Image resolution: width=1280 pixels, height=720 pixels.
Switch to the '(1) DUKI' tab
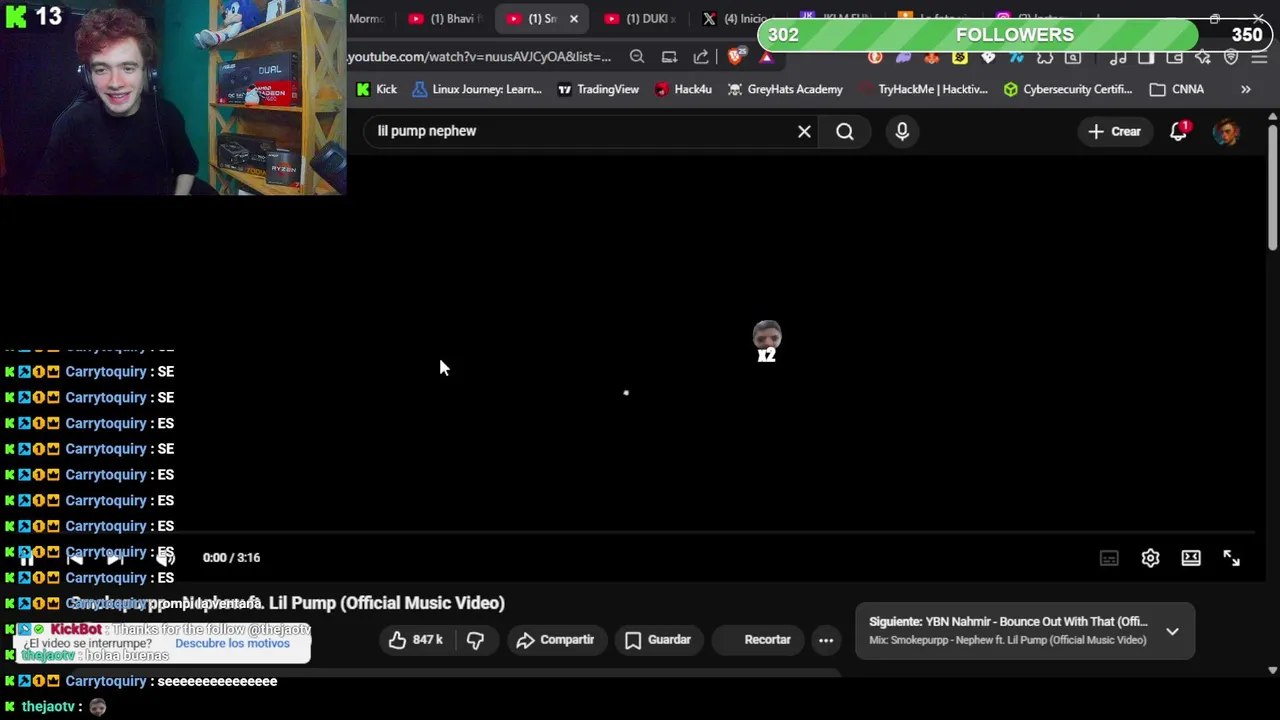[x=641, y=19]
